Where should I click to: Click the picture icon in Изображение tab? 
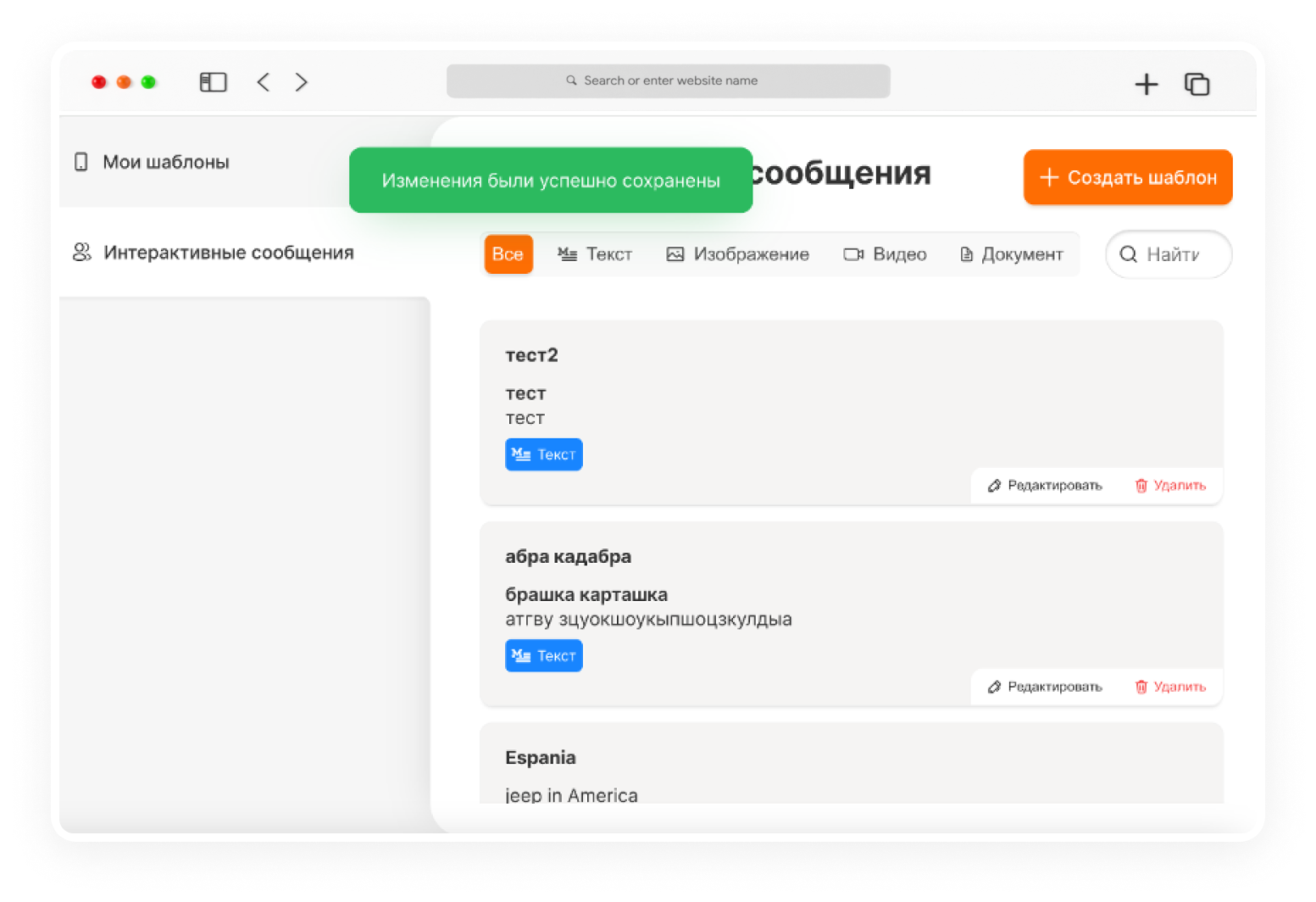675,254
